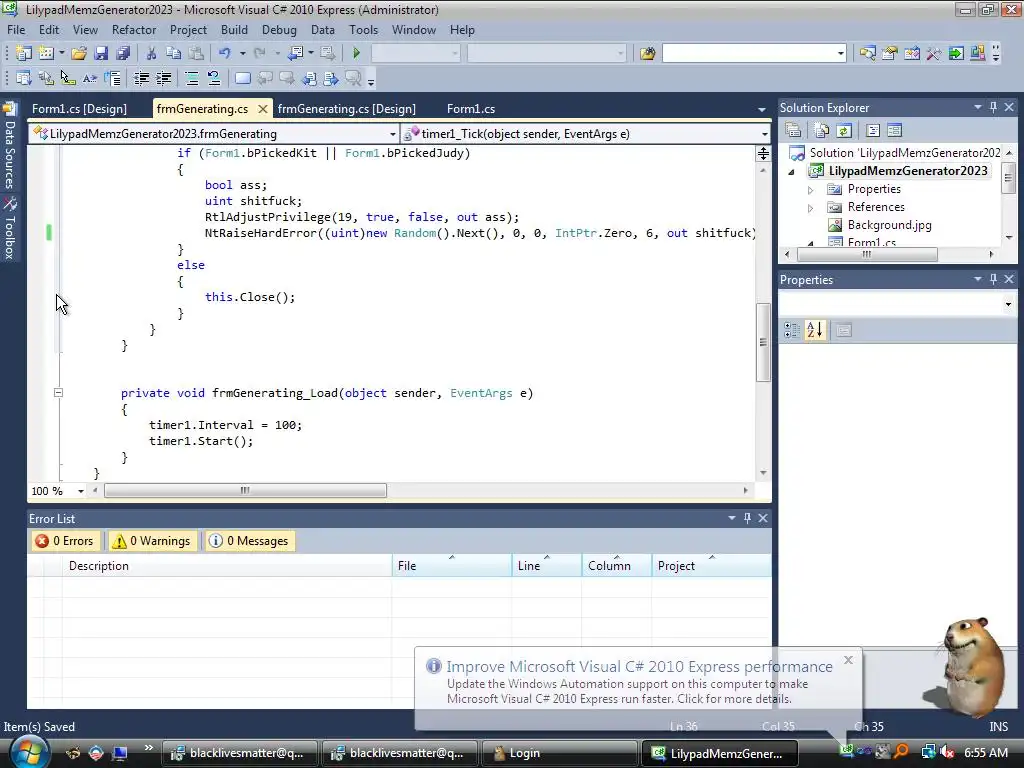Select Background.jpg in Solution Explorer
1024x768 pixels.
coord(889,225)
